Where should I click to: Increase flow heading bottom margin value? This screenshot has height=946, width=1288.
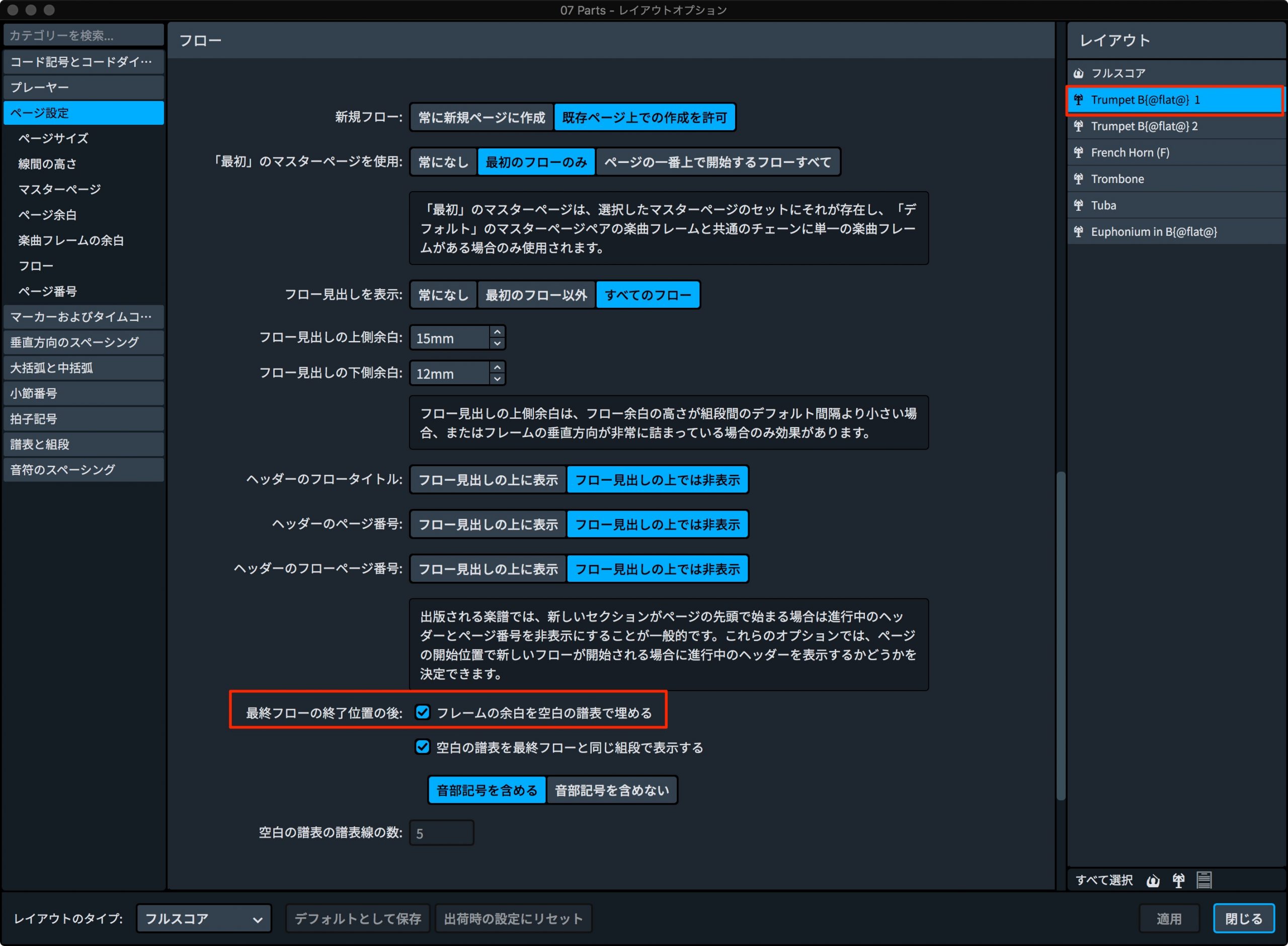(497, 367)
